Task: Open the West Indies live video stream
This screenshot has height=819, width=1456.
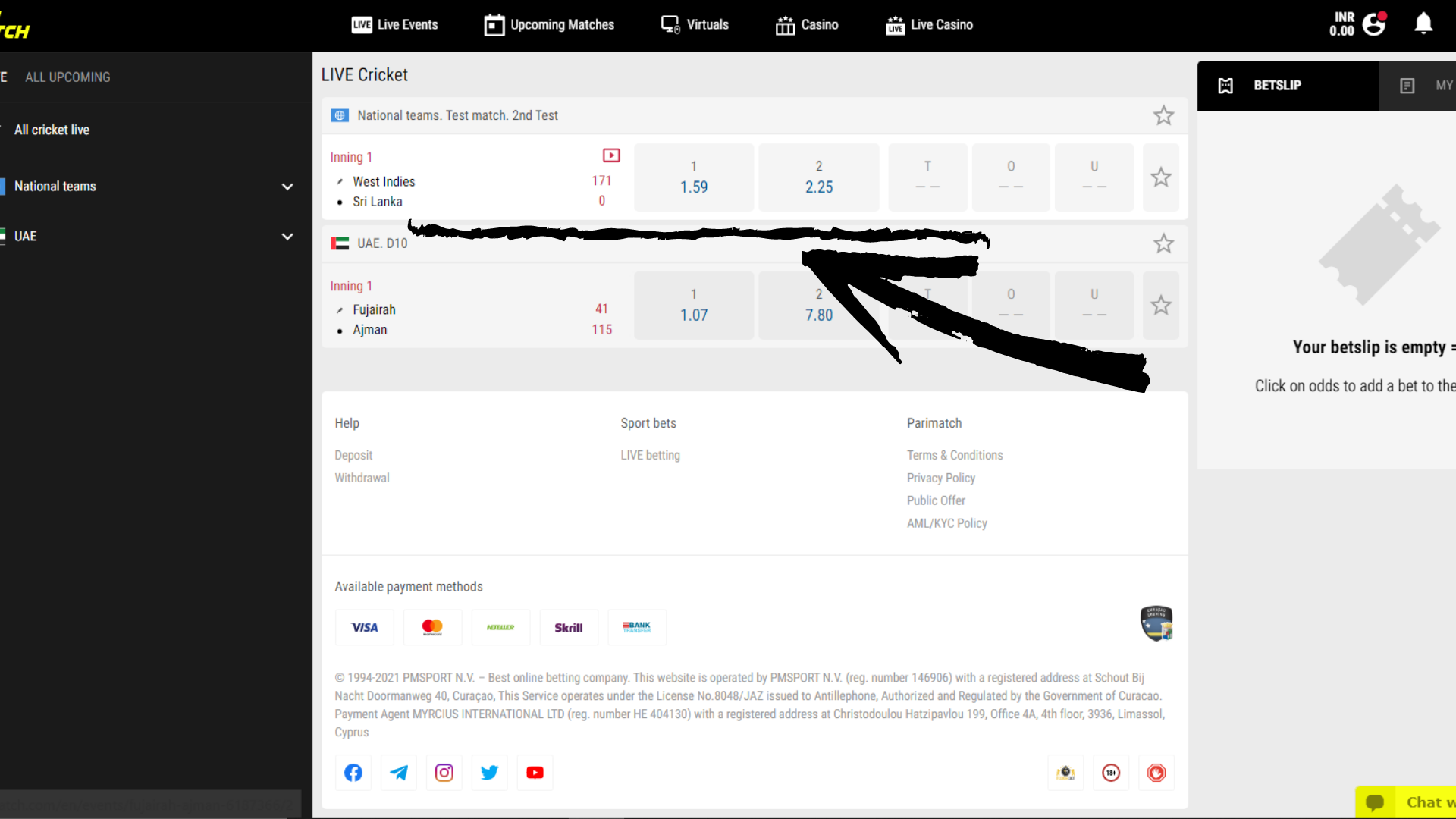Action: [x=611, y=155]
